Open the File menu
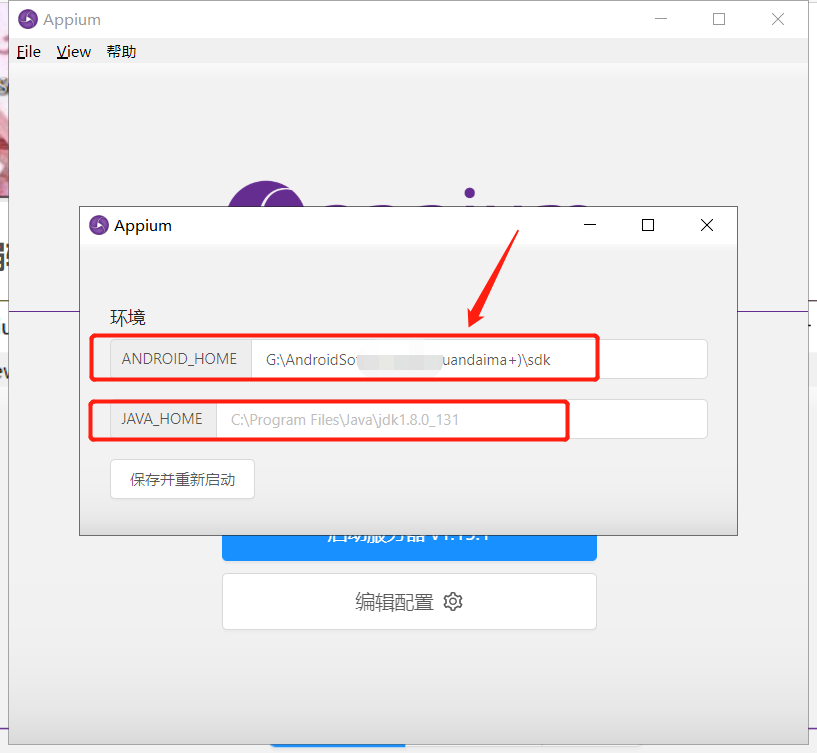 27,51
